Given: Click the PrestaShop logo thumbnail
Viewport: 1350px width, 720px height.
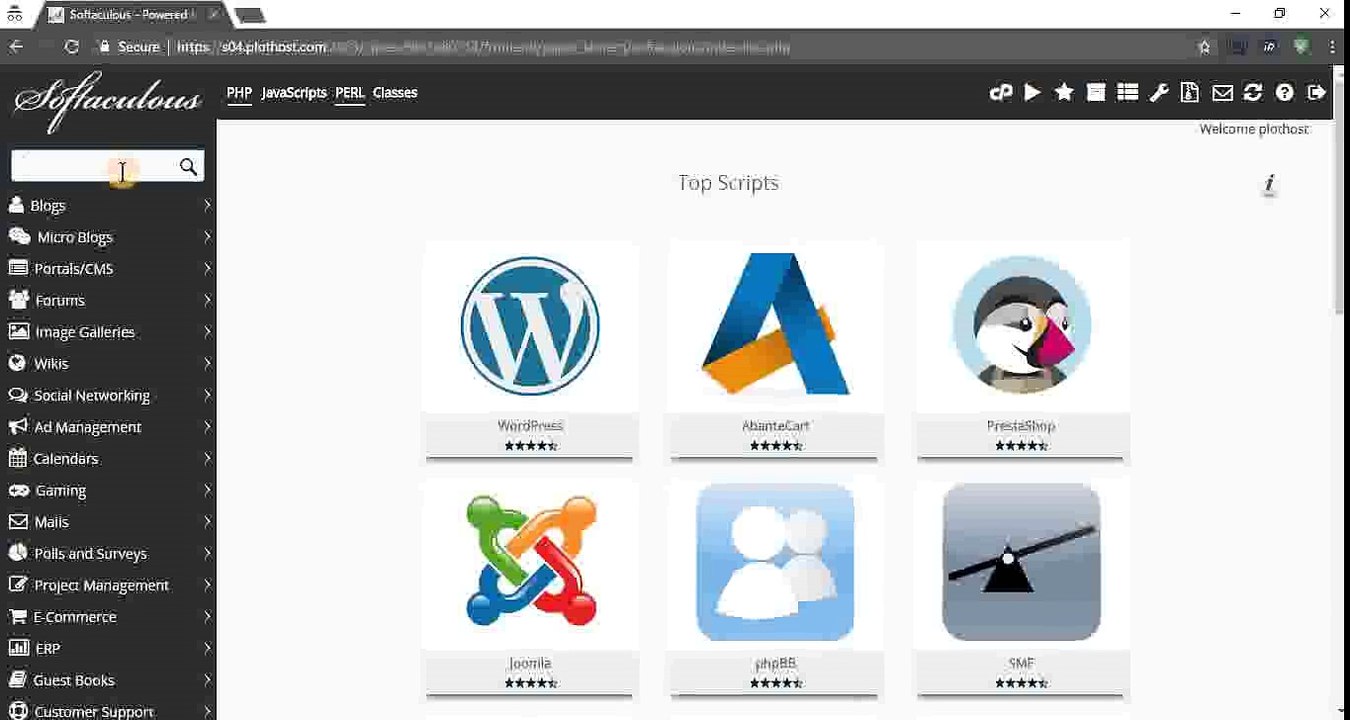Looking at the screenshot, I should pyautogui.click(x=1021, y=324).
